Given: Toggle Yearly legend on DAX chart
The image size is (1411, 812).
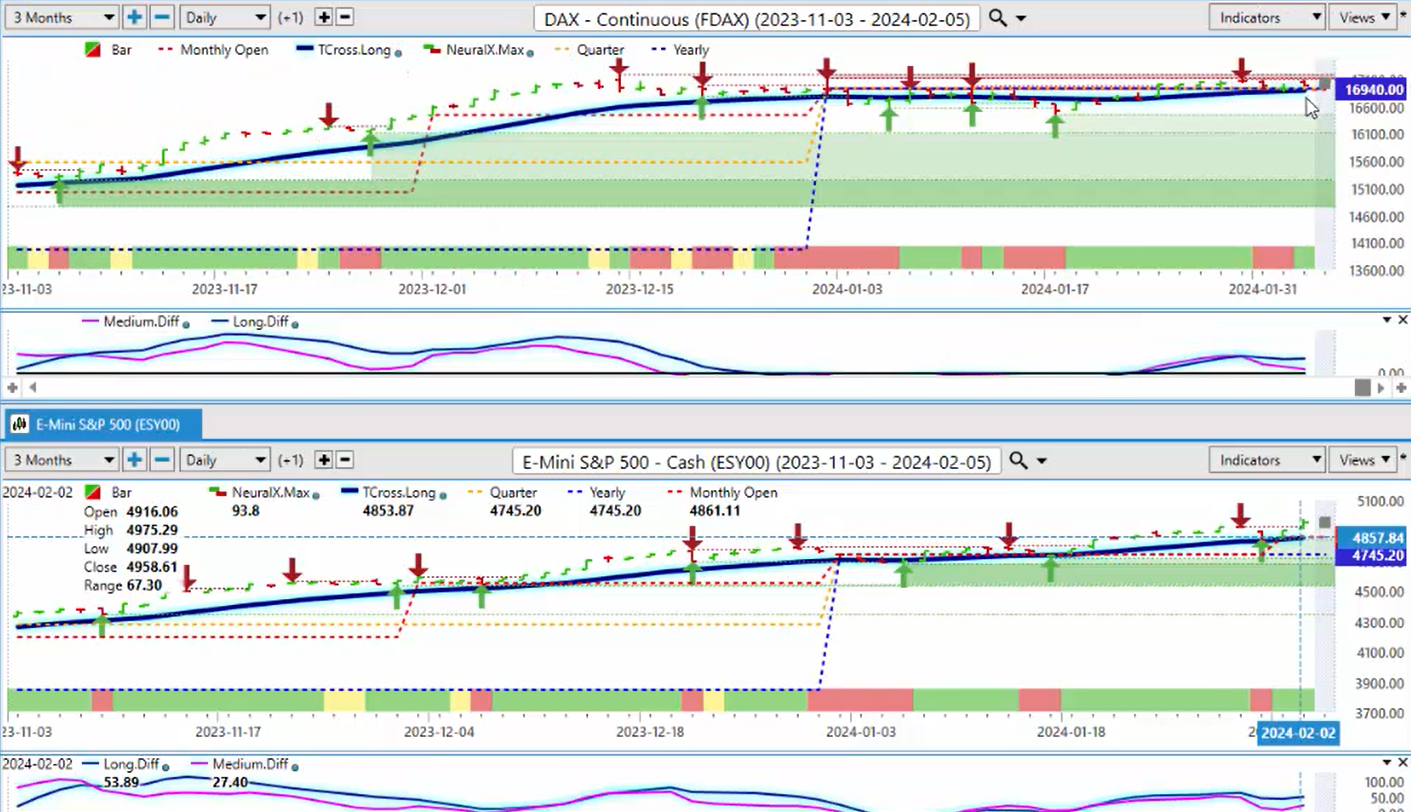Looking at the screenshot, I should click(x=680, y=50).
